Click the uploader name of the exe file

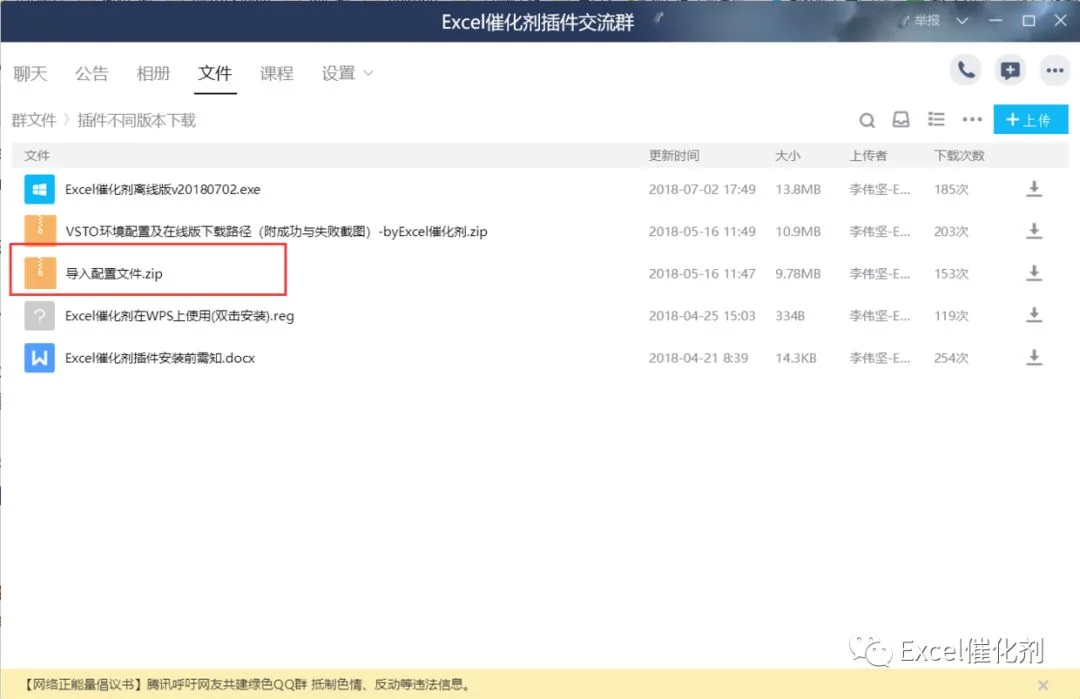pos(880,189)
